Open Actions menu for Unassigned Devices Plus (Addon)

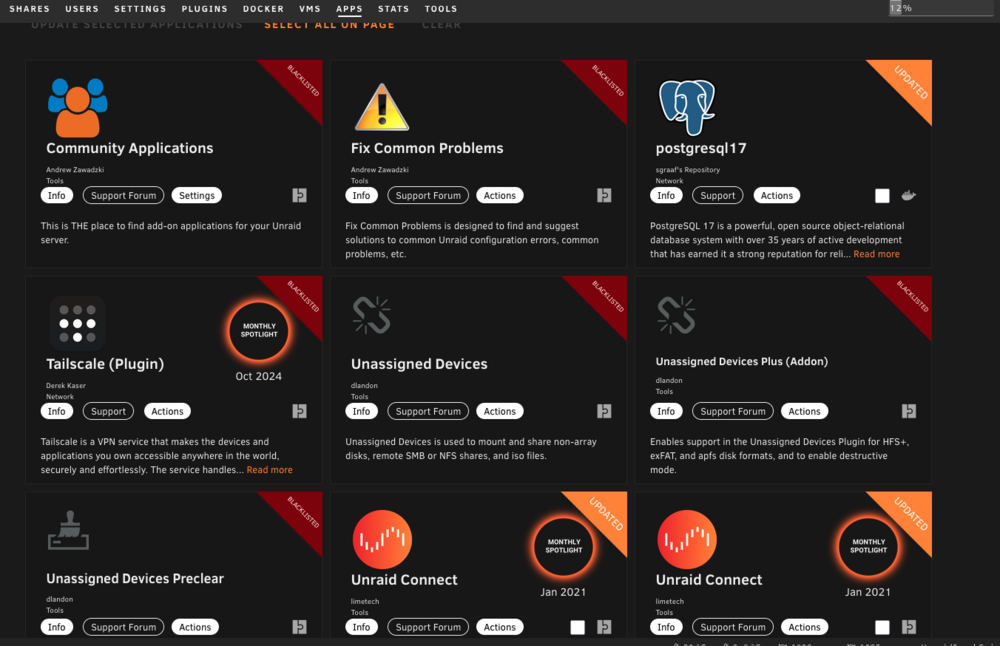[804, 411]
